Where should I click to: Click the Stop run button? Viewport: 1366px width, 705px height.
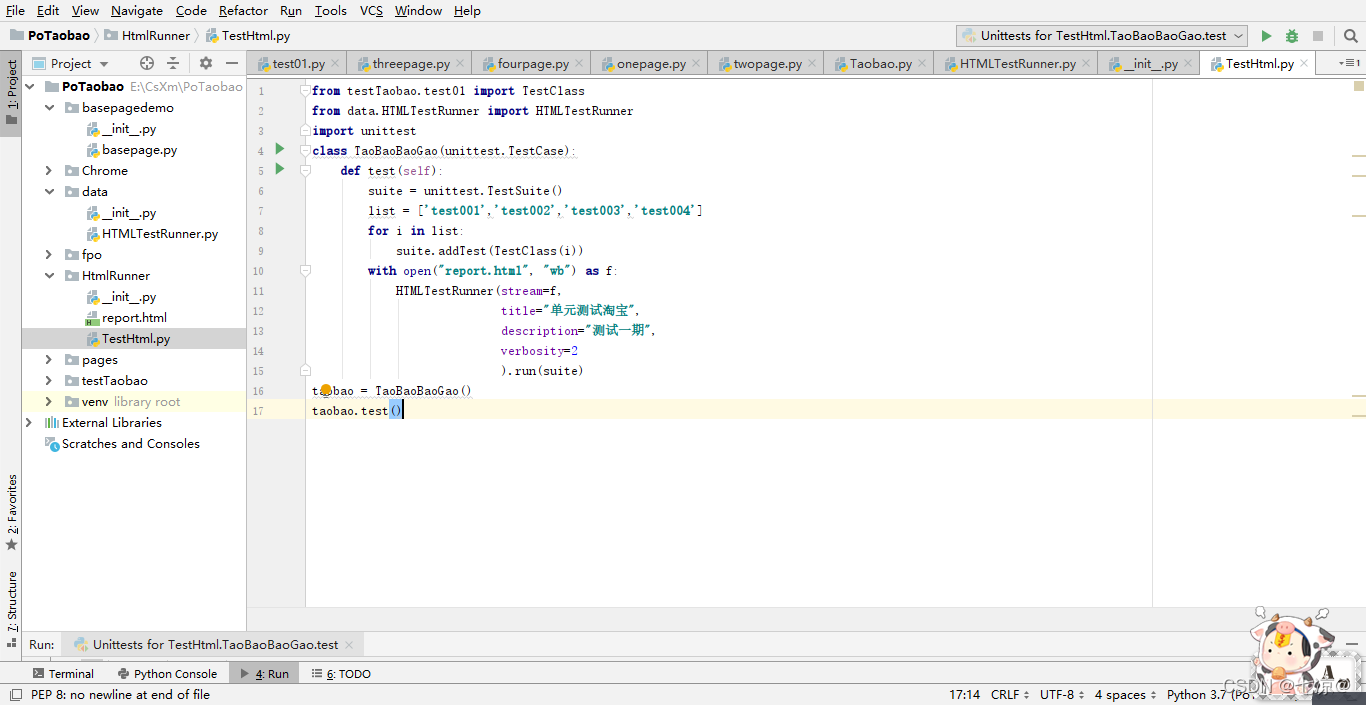point(1318,36)
